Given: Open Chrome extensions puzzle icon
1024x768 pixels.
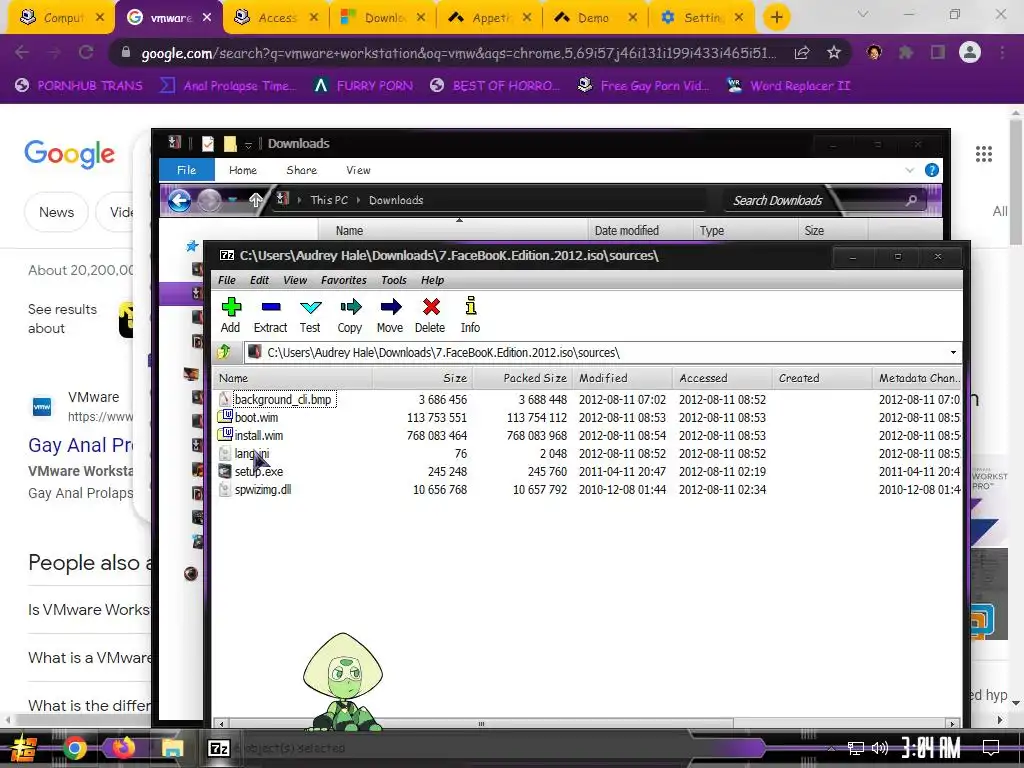Looking at the screenshot, I should (x=906, y=52).
